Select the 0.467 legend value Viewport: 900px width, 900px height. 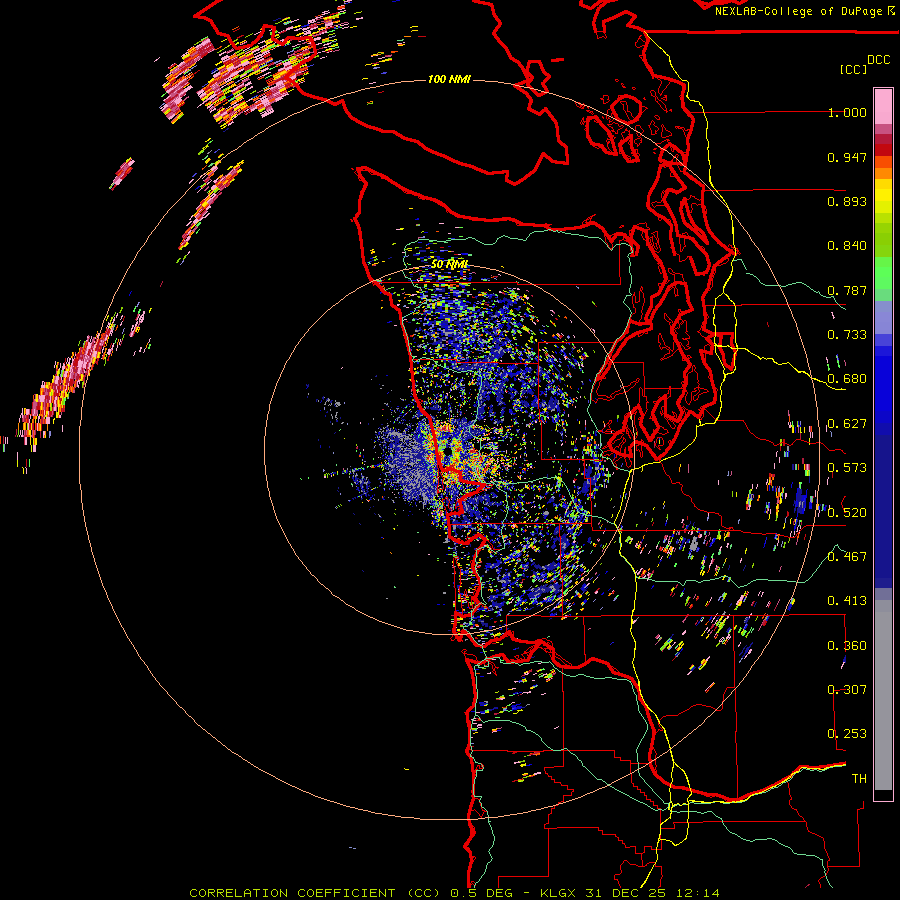pyautogui.click(x=847, y=557)
